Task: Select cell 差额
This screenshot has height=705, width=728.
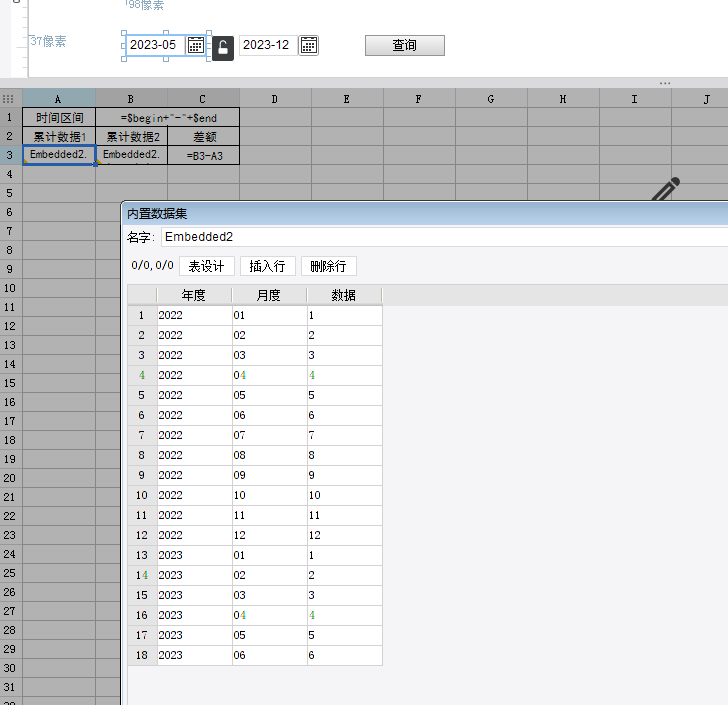Action: pos(204,137)
